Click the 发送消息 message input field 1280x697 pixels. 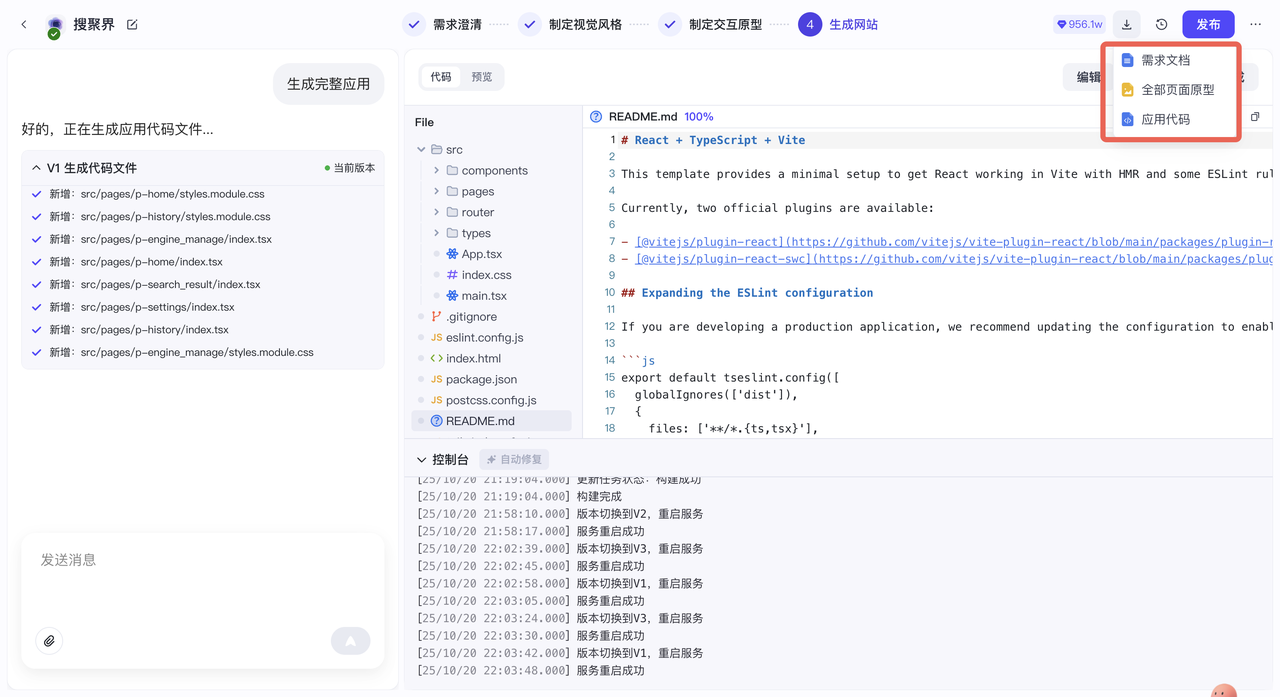pos(200,580)
